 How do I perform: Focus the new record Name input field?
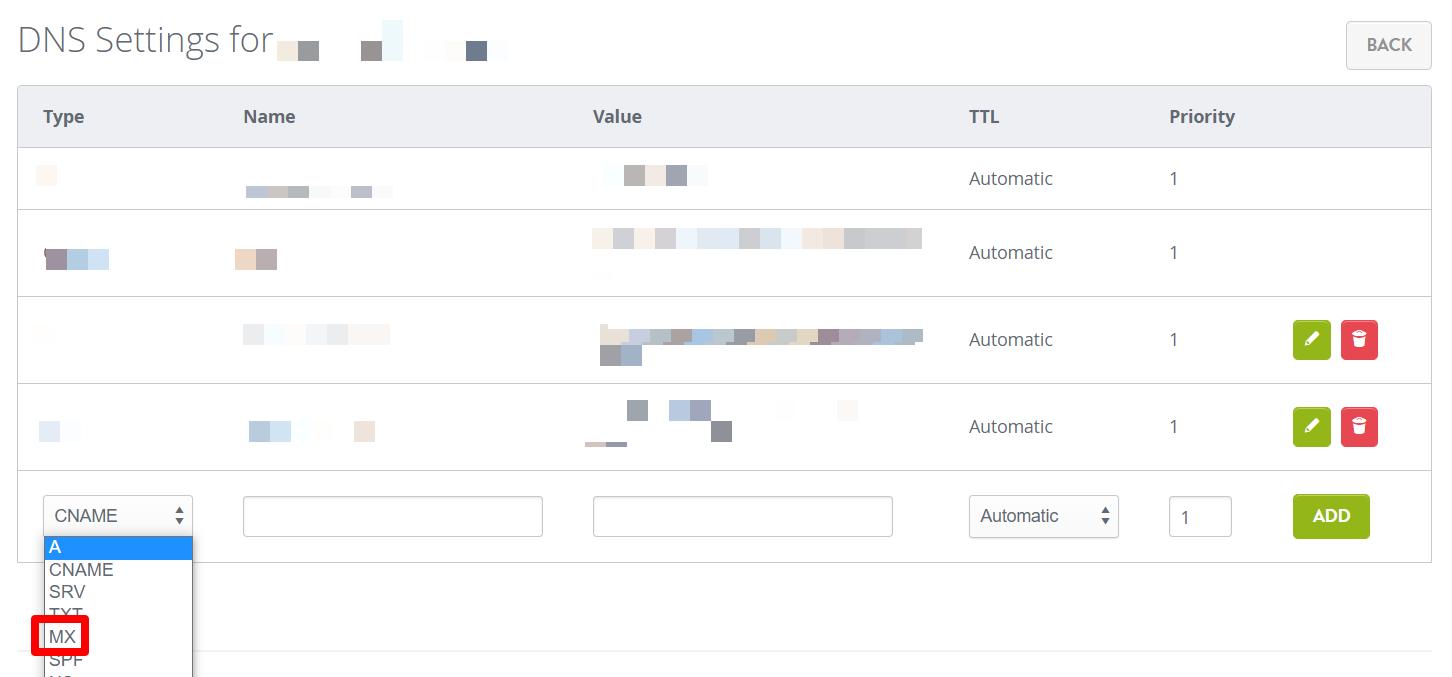392,516
